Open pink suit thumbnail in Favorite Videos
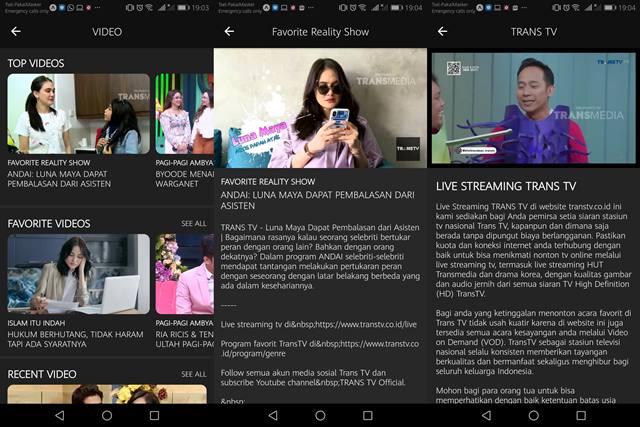The width and height of the screenshot is (640, 427). (184, 274)
